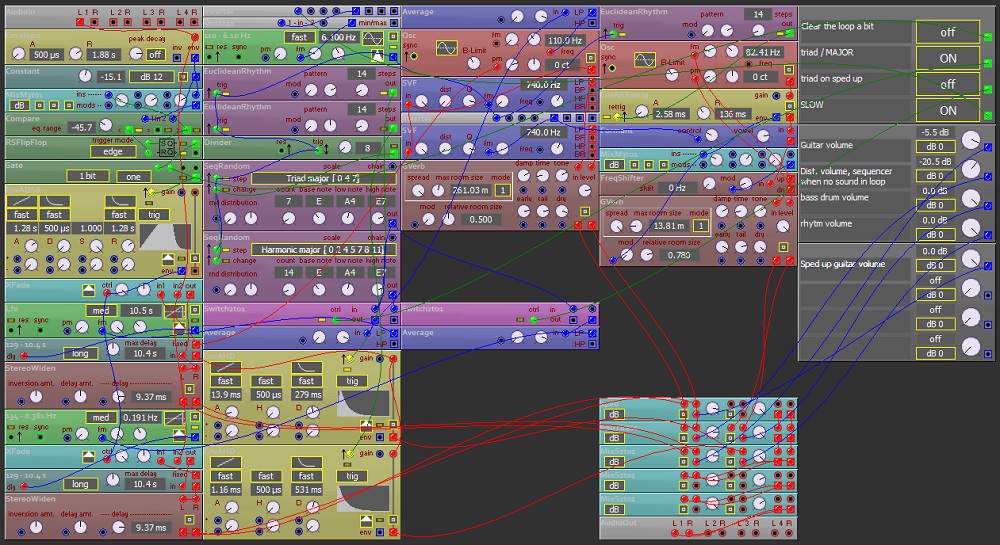This screenshot has width=1000, height=545.
Task: Click the yellow gate input on the 13.9 ms EnvAHD
Action: pyautogui.click(x=349, y=359)
